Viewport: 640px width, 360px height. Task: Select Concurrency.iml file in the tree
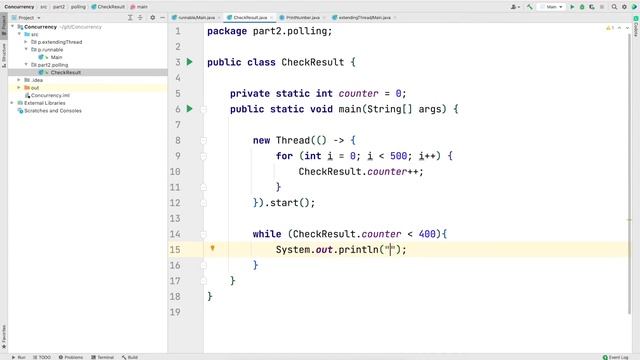(50, 95)
